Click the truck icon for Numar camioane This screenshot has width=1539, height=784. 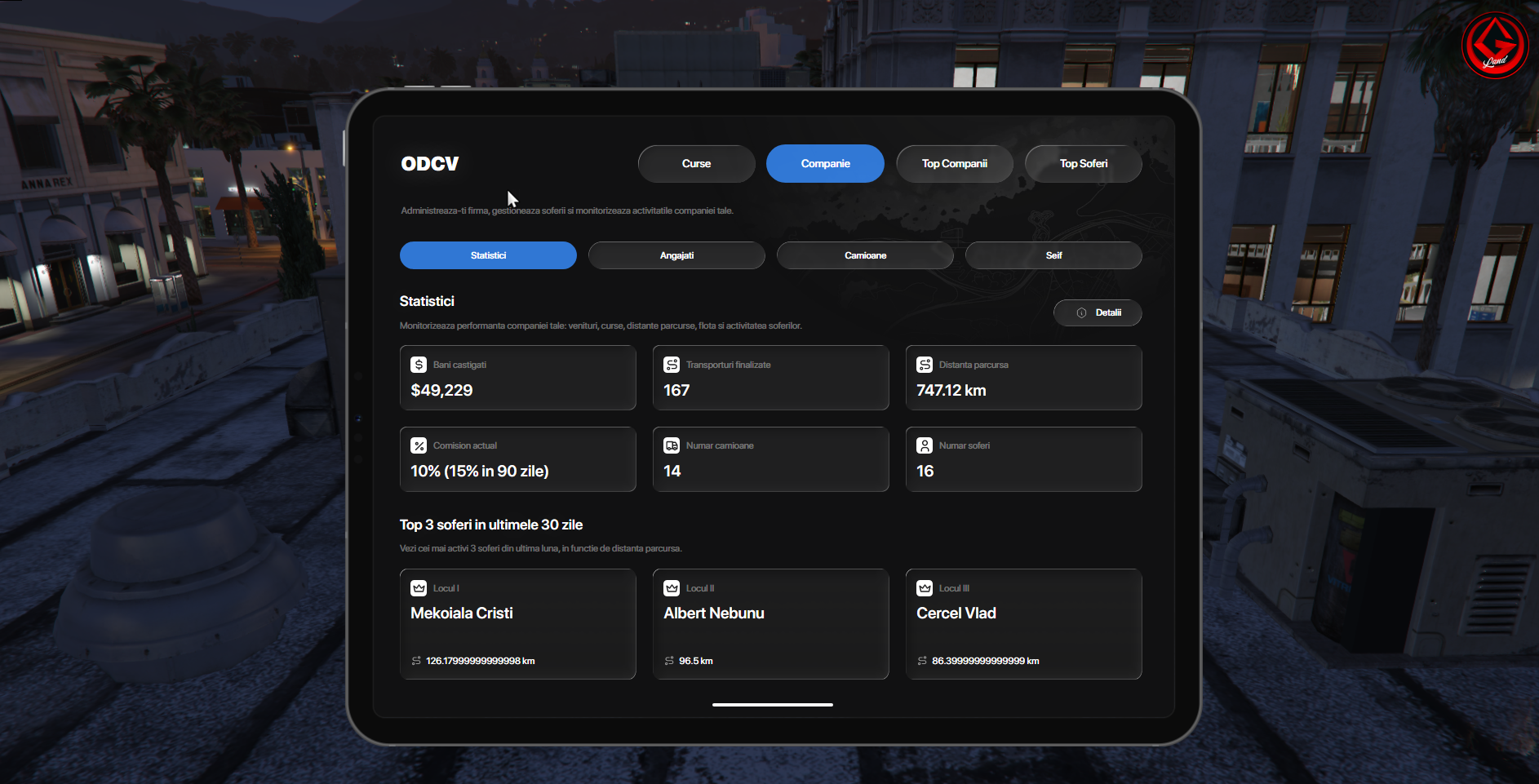(672, 445)
